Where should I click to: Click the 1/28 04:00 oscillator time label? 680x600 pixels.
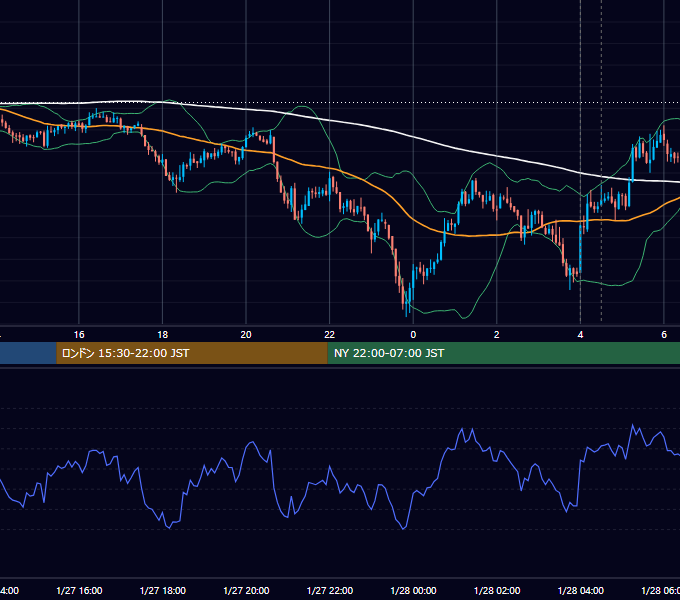[581, 590]
